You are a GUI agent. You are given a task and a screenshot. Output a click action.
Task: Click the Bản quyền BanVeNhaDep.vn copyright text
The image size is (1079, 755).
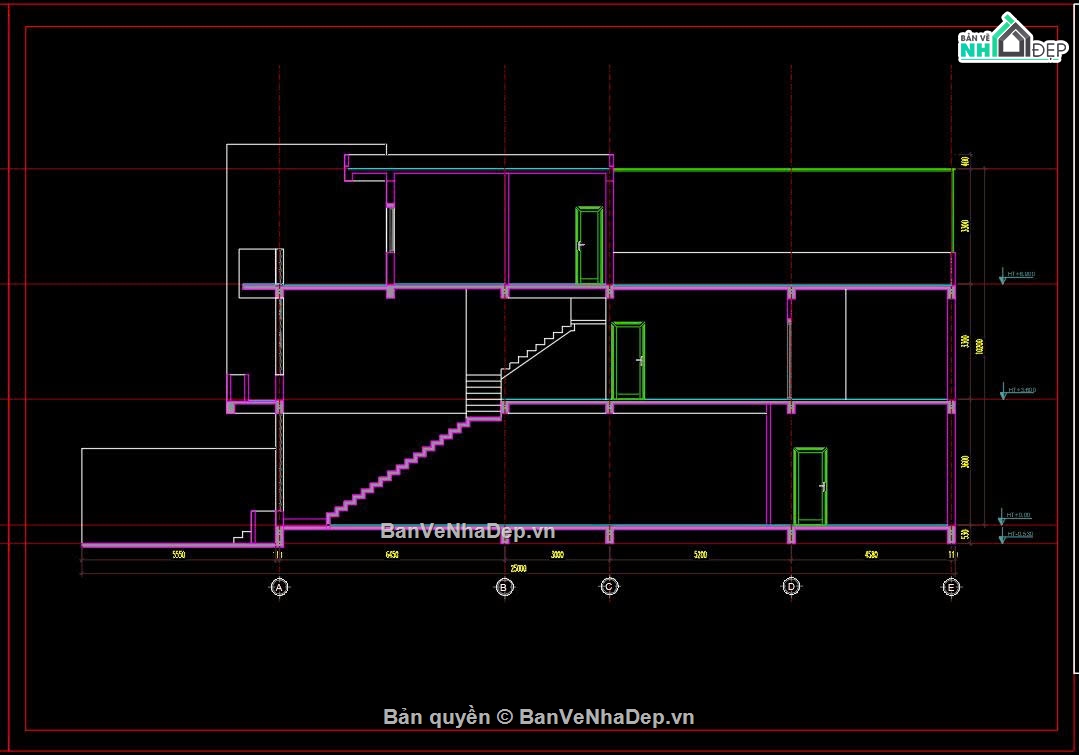pyautogui.click(x=538, y=717)
